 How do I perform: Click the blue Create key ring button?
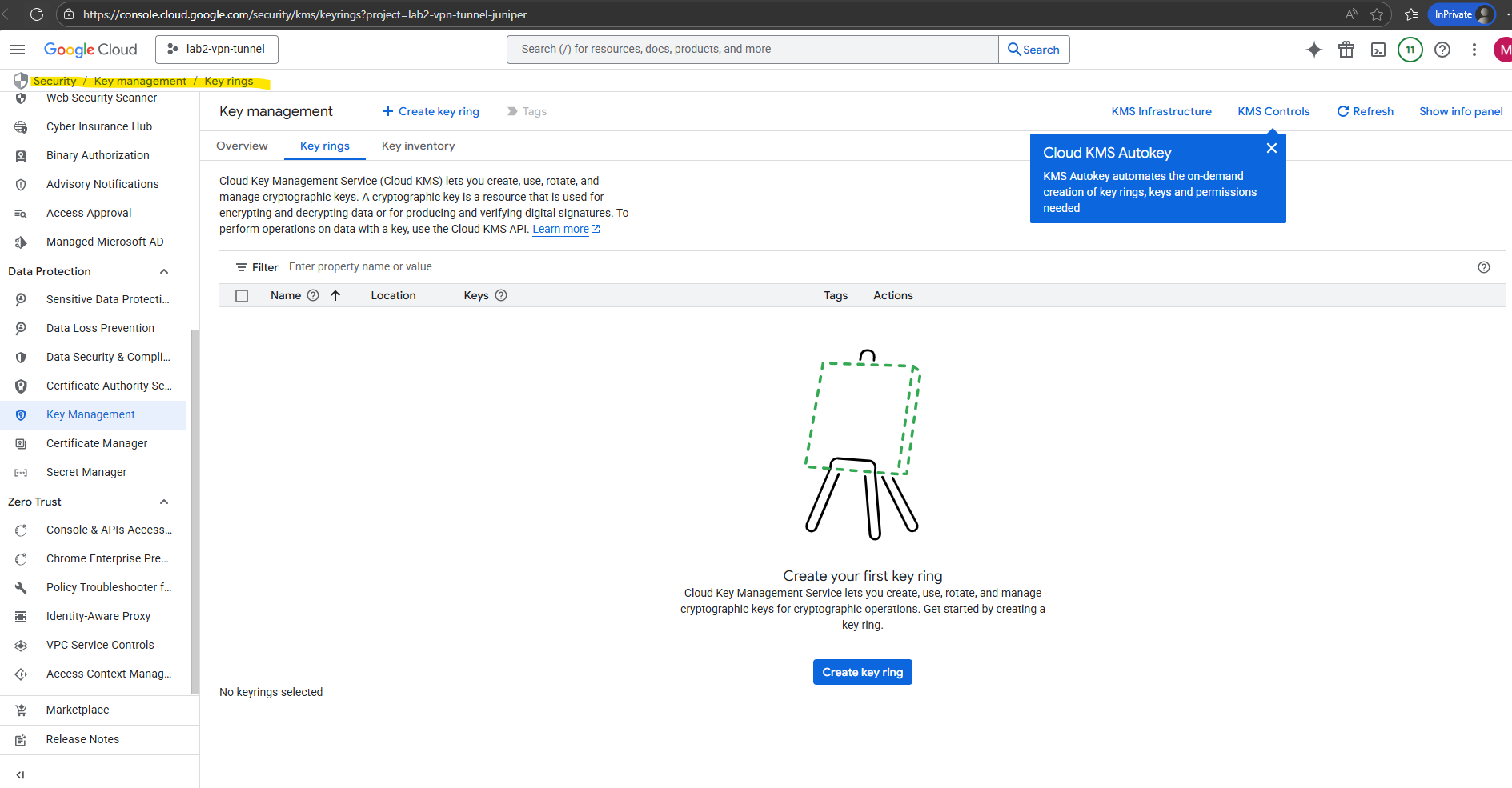point(863,672)
